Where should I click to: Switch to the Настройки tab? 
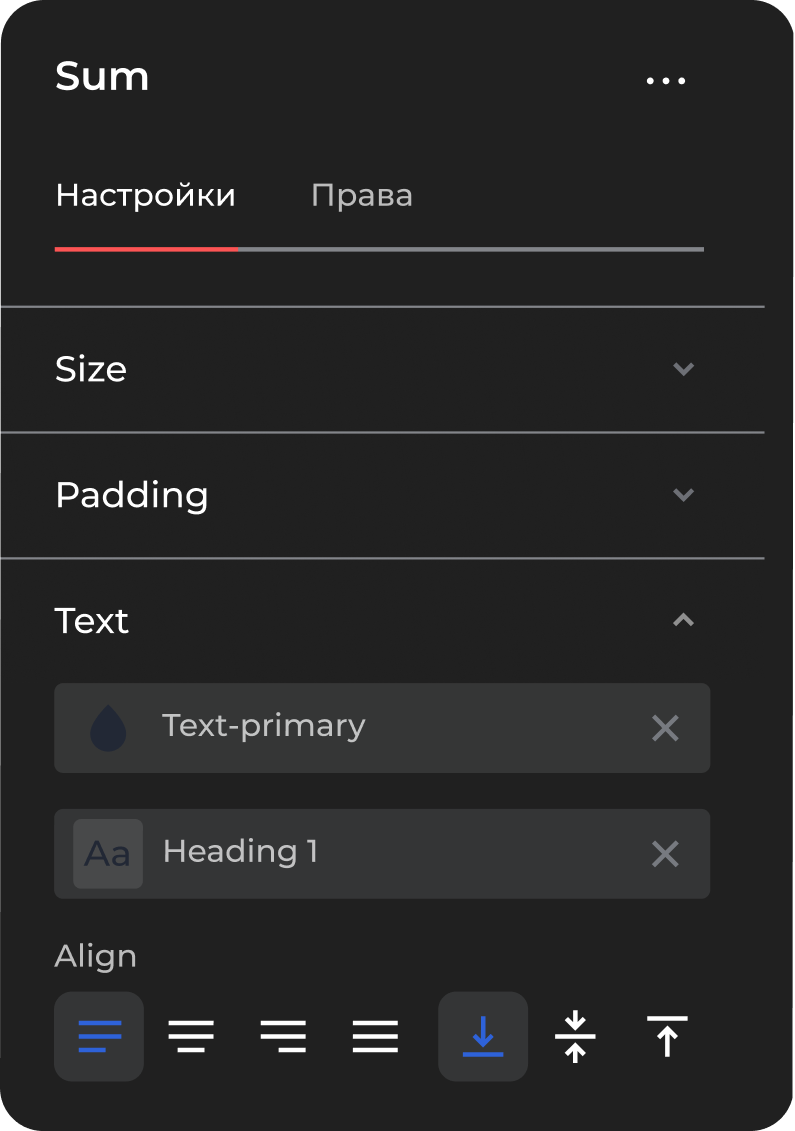[x=145, y=195]
